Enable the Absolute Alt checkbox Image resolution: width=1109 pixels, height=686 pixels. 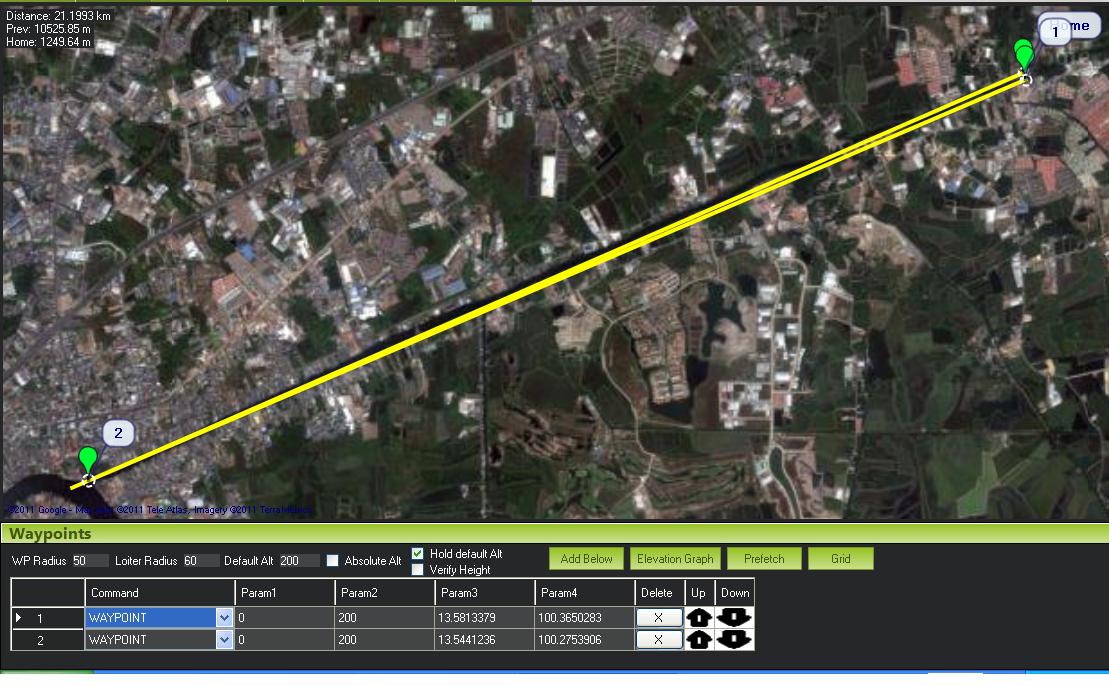tap(333, 561)
